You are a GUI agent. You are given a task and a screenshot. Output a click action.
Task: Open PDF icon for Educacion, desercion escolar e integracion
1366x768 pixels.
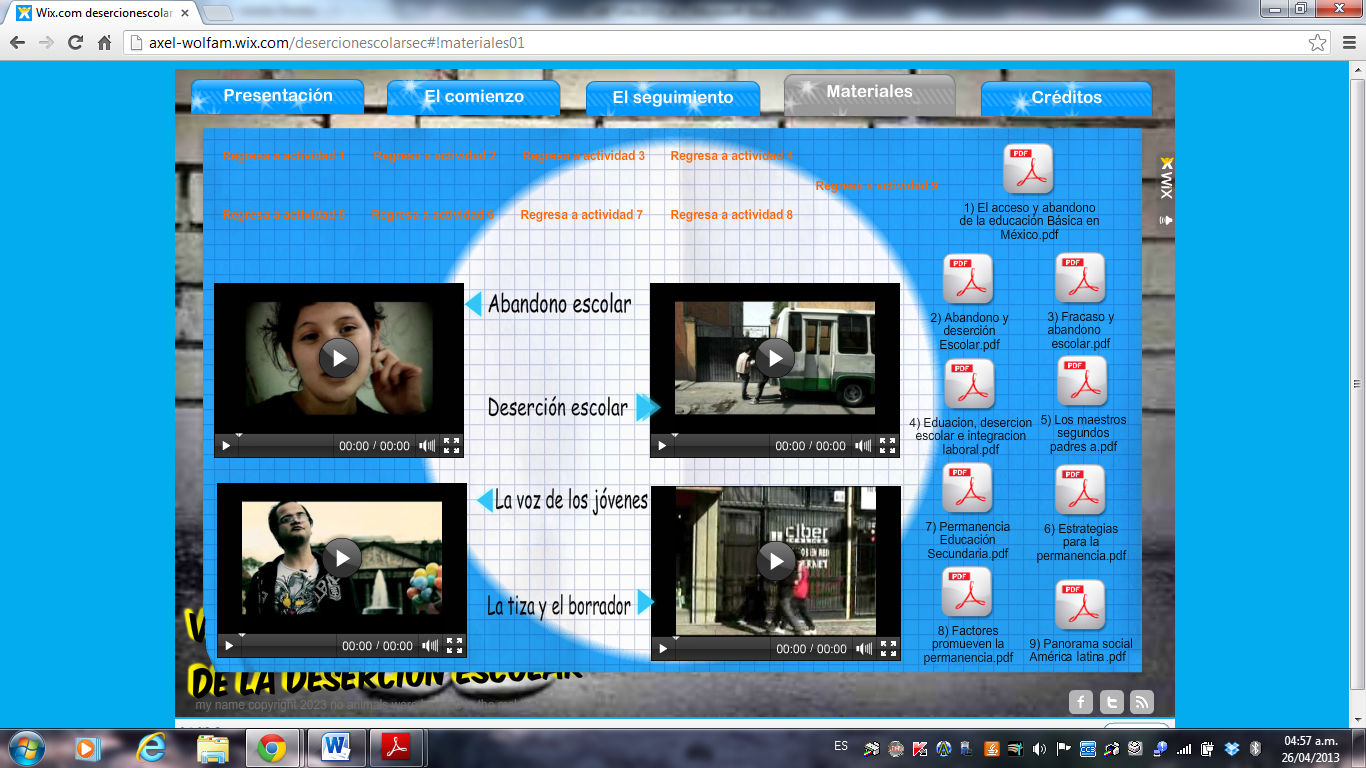(x=969, y=384)
